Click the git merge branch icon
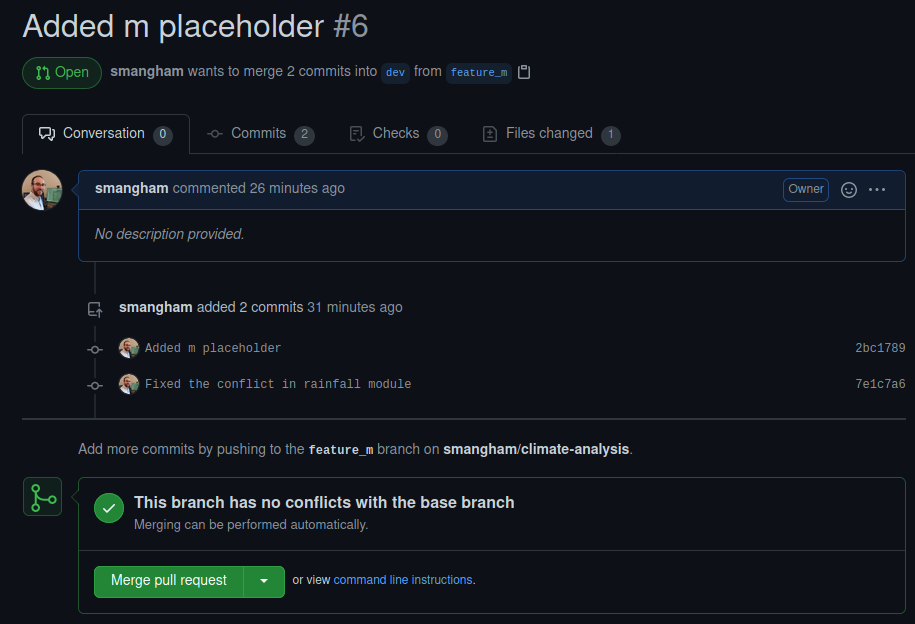 coord(43,497)
